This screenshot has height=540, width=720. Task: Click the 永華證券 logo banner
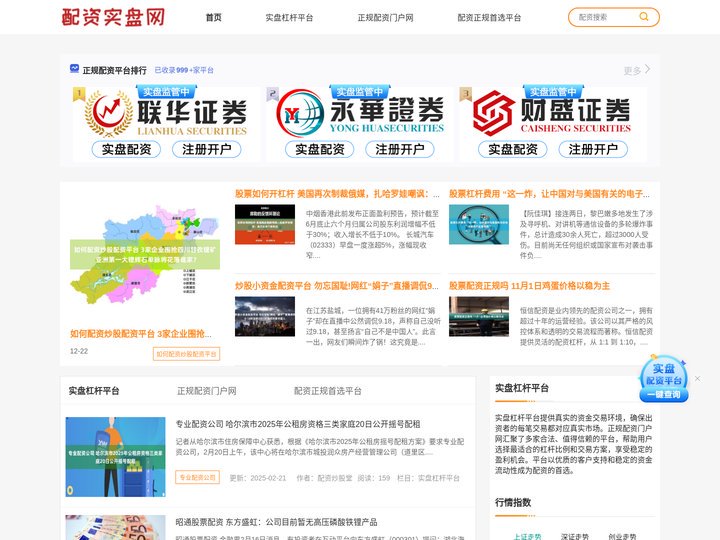coord(360,112)
